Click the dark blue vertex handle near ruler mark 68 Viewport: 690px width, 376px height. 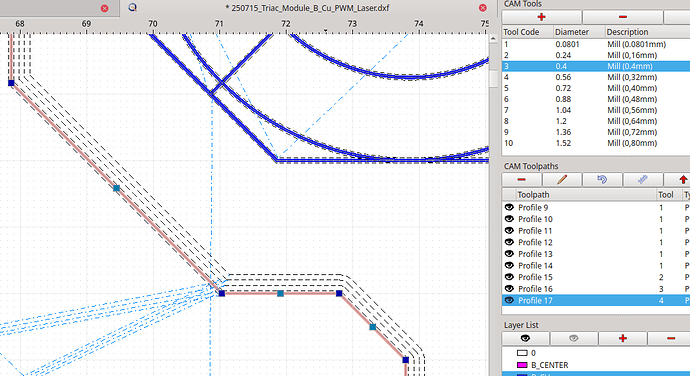point(11,82)
